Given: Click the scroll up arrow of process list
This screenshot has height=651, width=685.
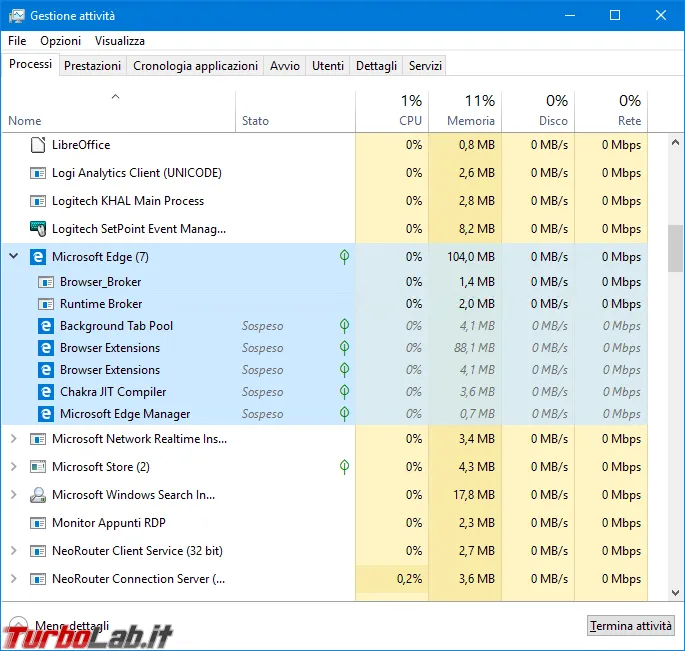Looking at the screenshot, I should point(675,142).
